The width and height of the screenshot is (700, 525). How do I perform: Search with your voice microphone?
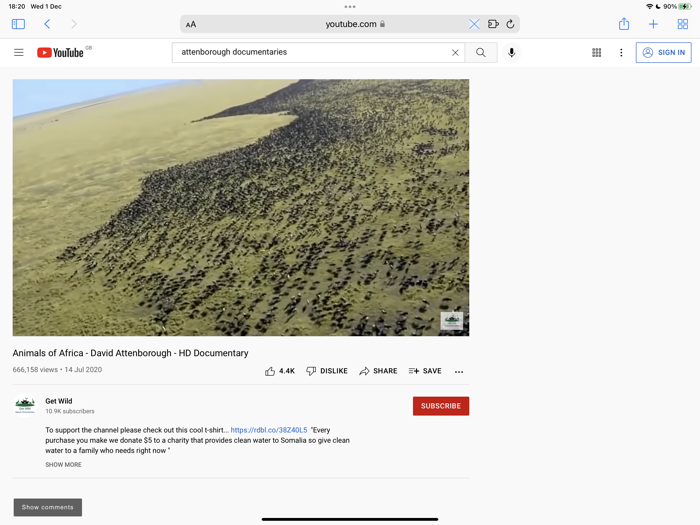[x=512, y=53]
